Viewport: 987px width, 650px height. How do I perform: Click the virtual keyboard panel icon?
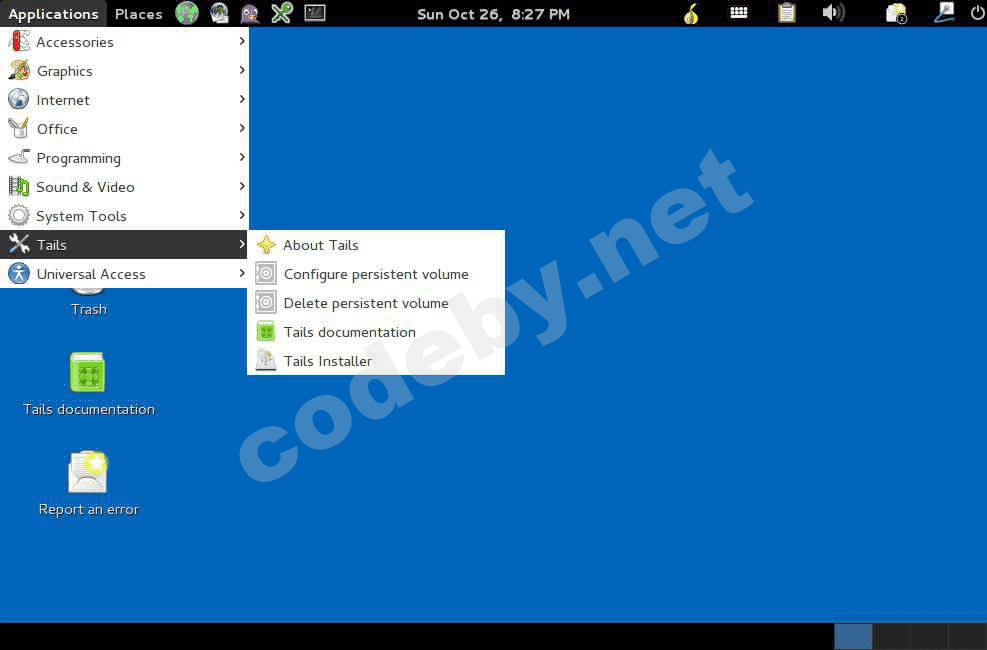pos(738,13)
